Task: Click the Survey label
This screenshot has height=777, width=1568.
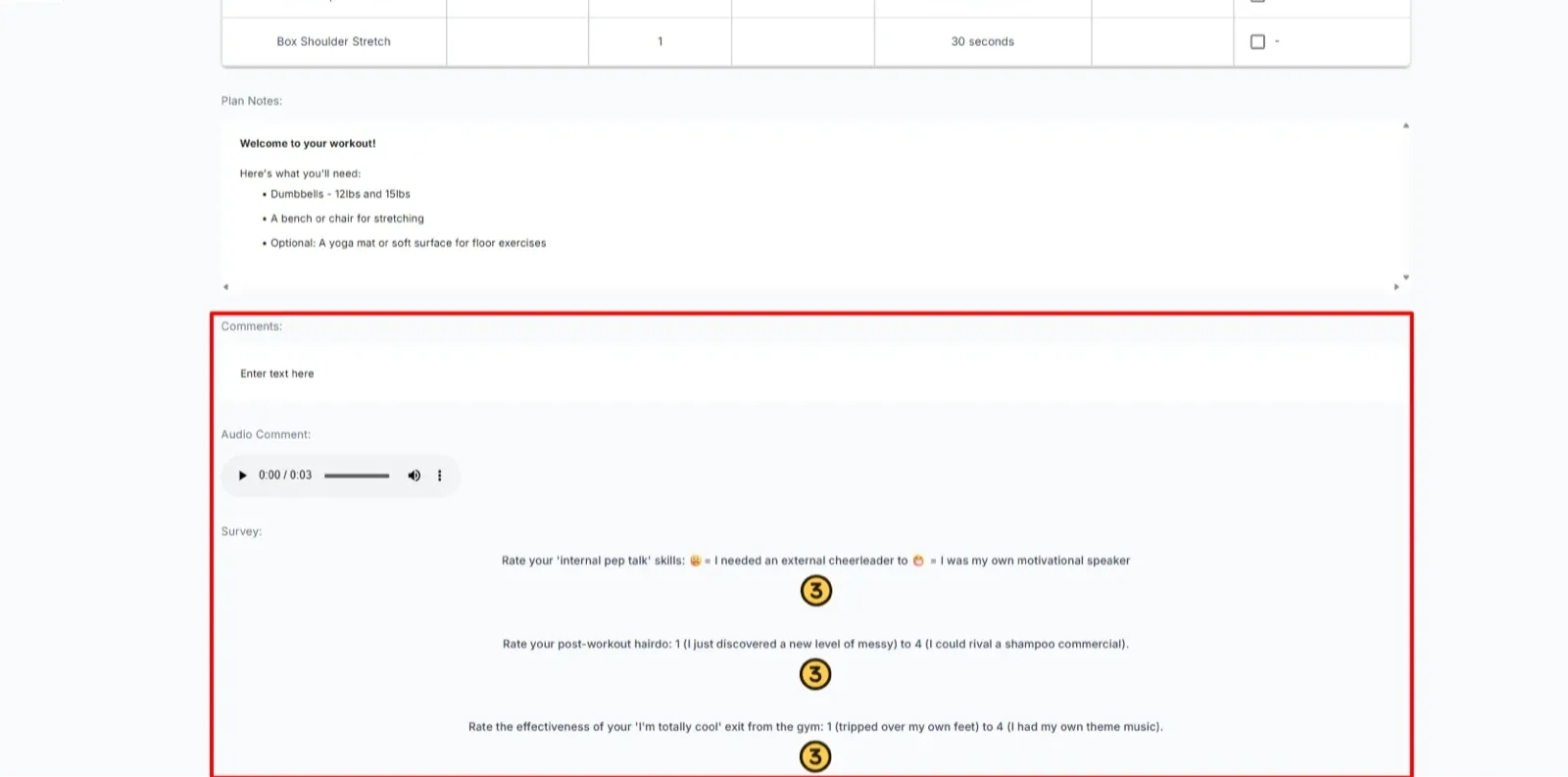Action: click(241, 531)
